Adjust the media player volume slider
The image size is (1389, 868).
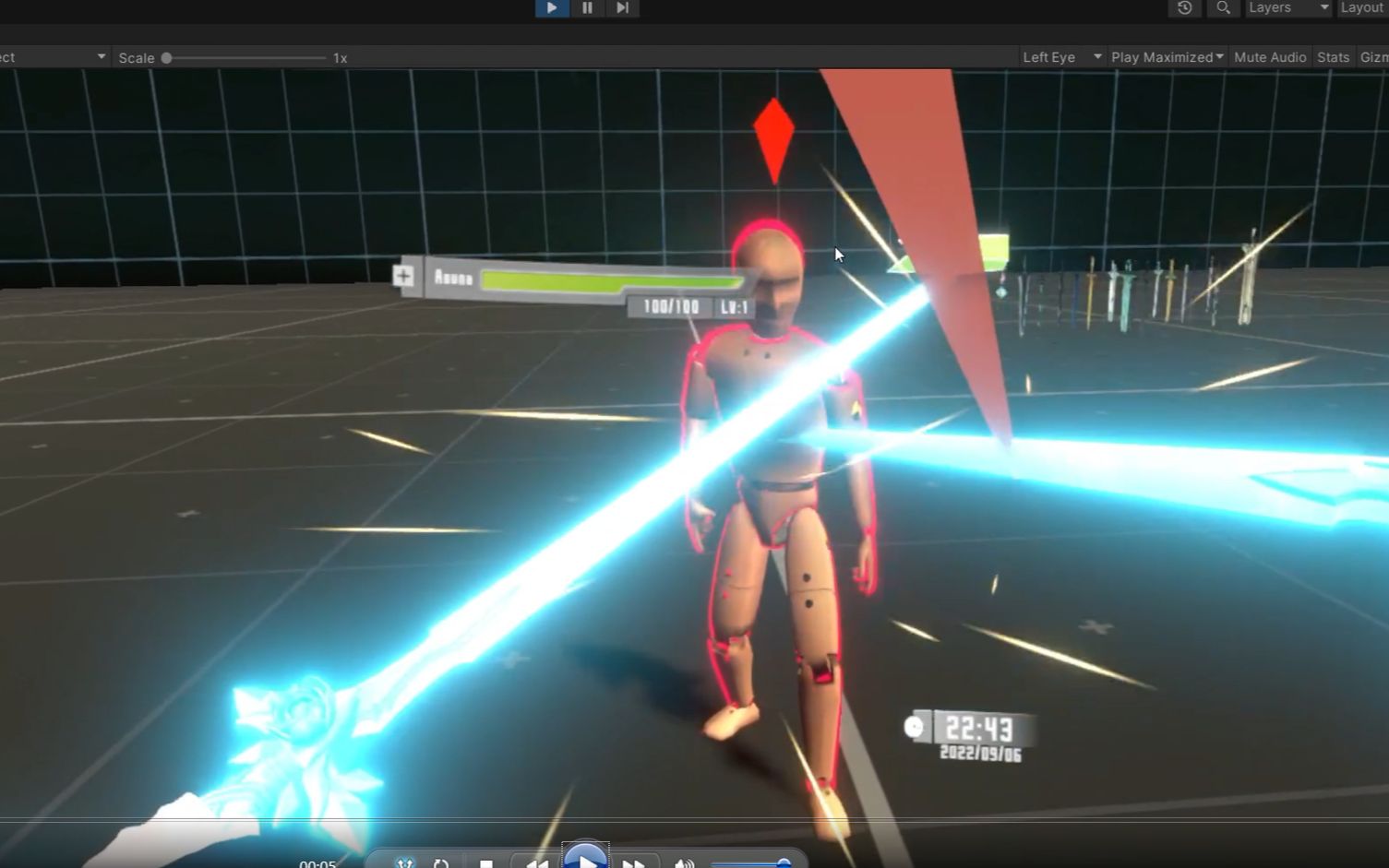coord(750,863)
